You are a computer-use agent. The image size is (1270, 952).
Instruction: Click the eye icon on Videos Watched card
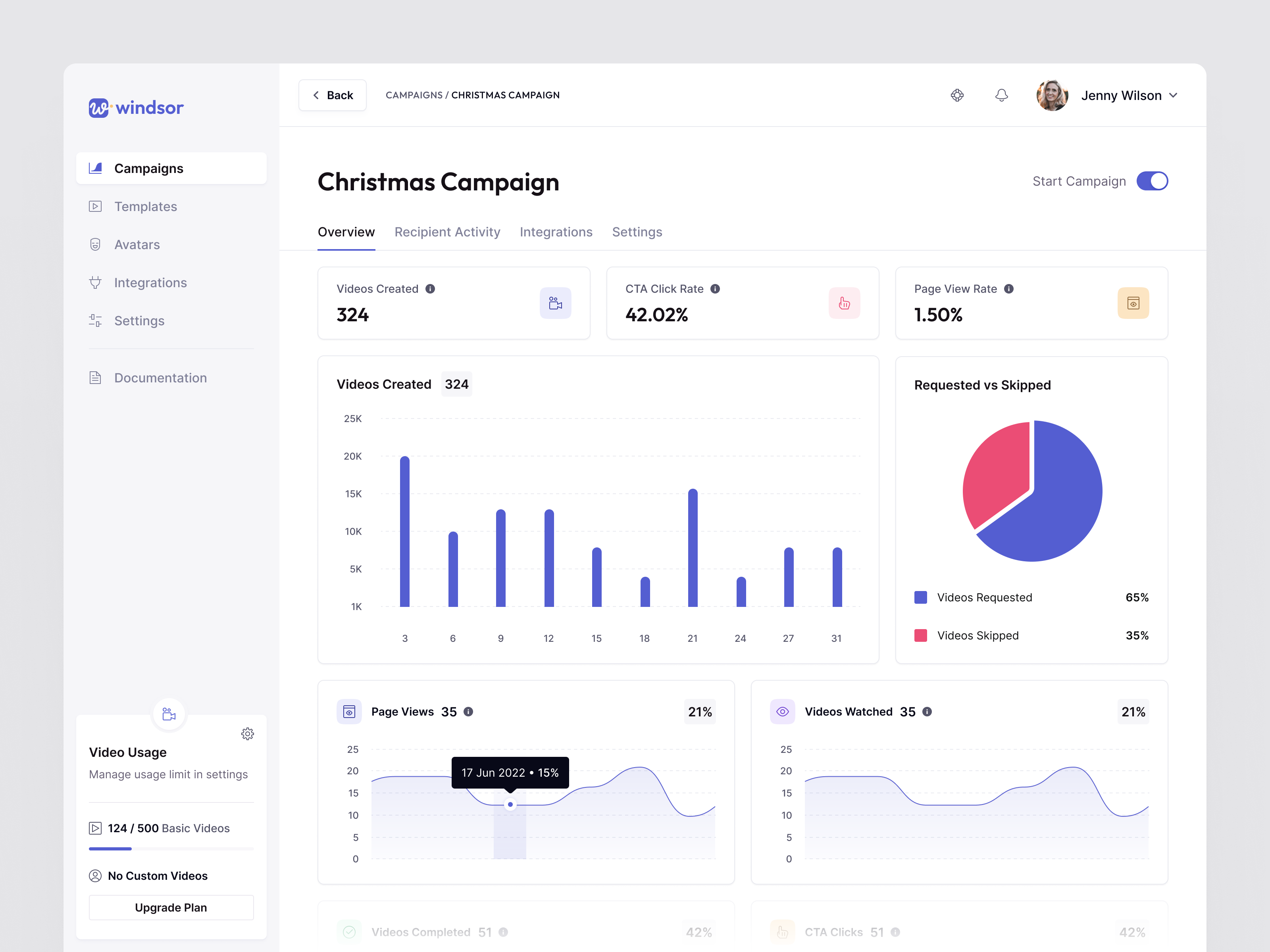pyautogui.click(x=782, y=712)
